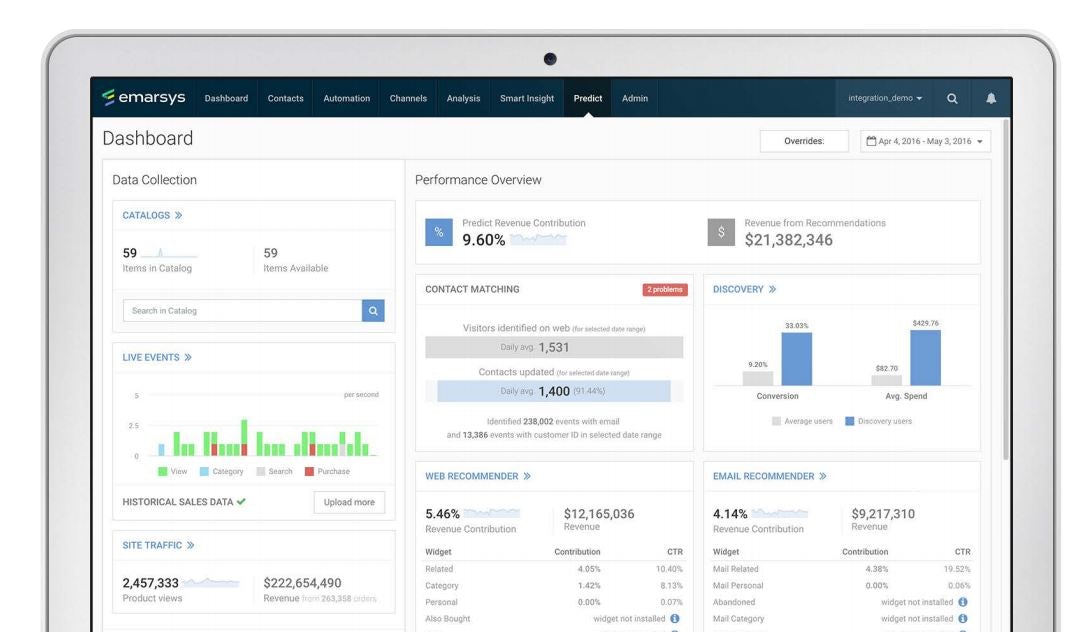Click the info icon next to the Abandoned widget
Screen dimensions: 1089x632
point(962,602)
